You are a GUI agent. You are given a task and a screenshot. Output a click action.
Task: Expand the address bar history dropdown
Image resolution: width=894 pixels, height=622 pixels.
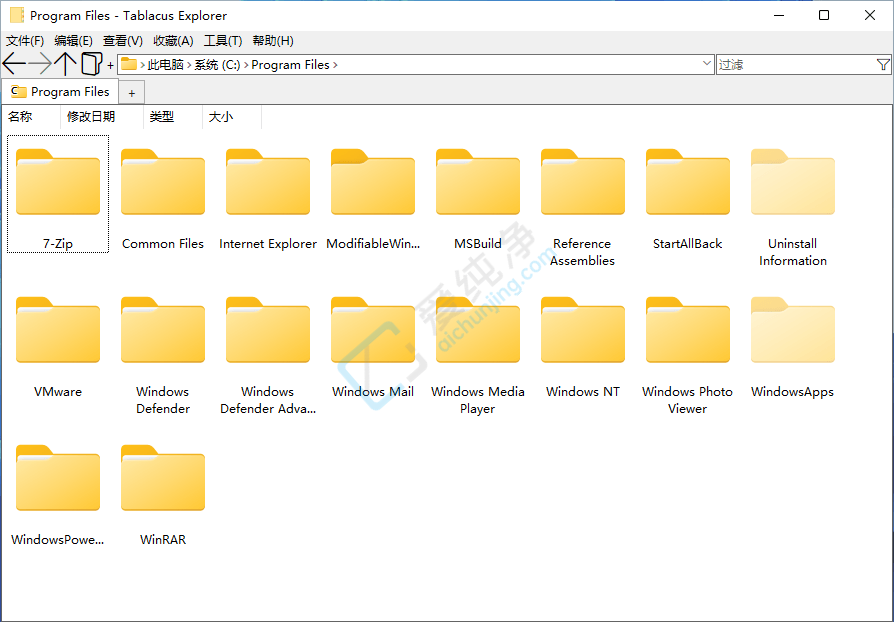706,64
